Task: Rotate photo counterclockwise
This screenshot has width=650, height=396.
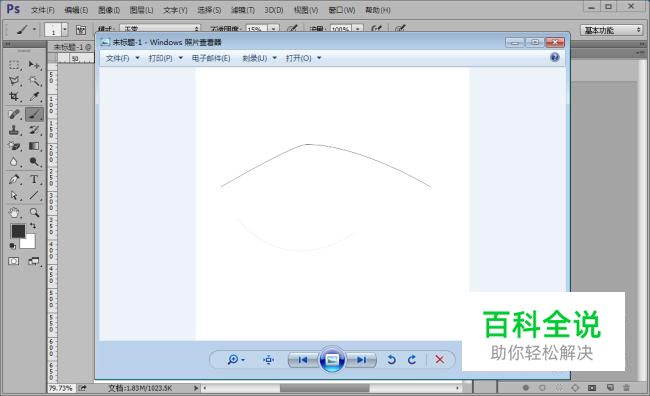Action: point(391,360)
